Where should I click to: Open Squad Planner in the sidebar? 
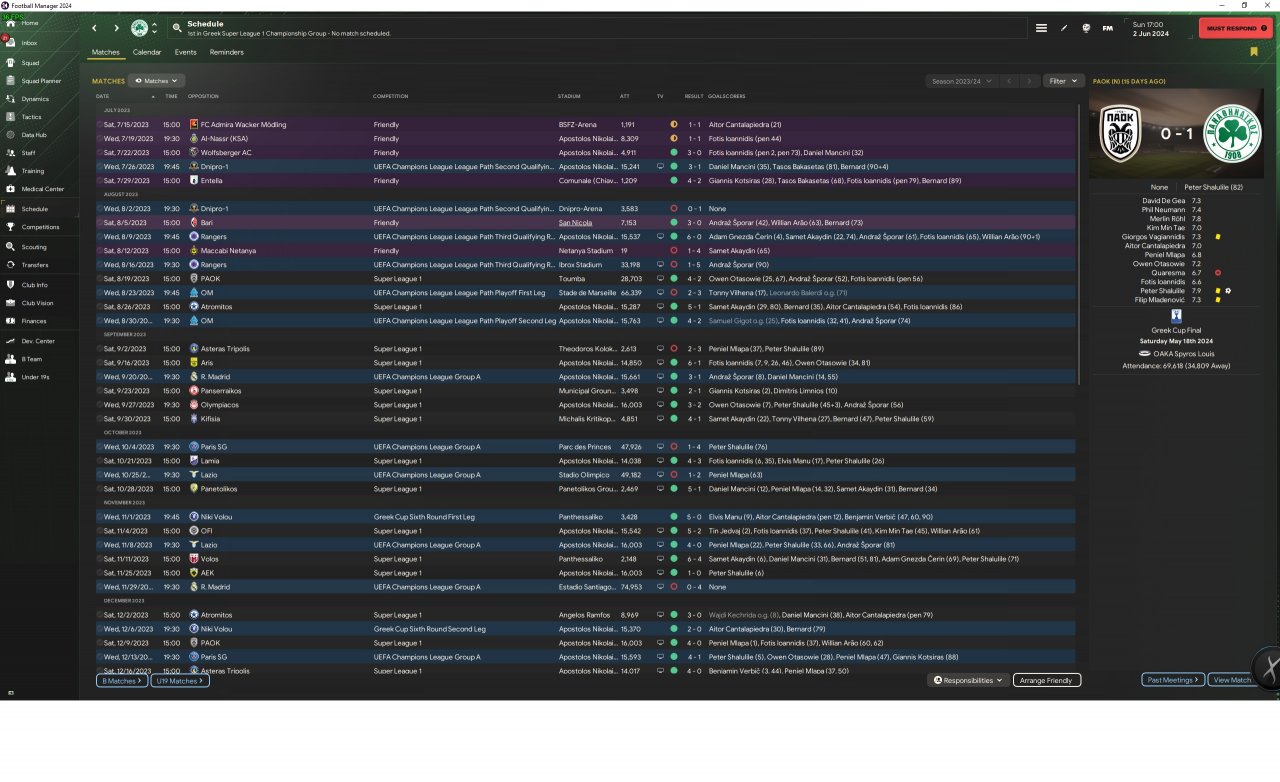point(40,81)
